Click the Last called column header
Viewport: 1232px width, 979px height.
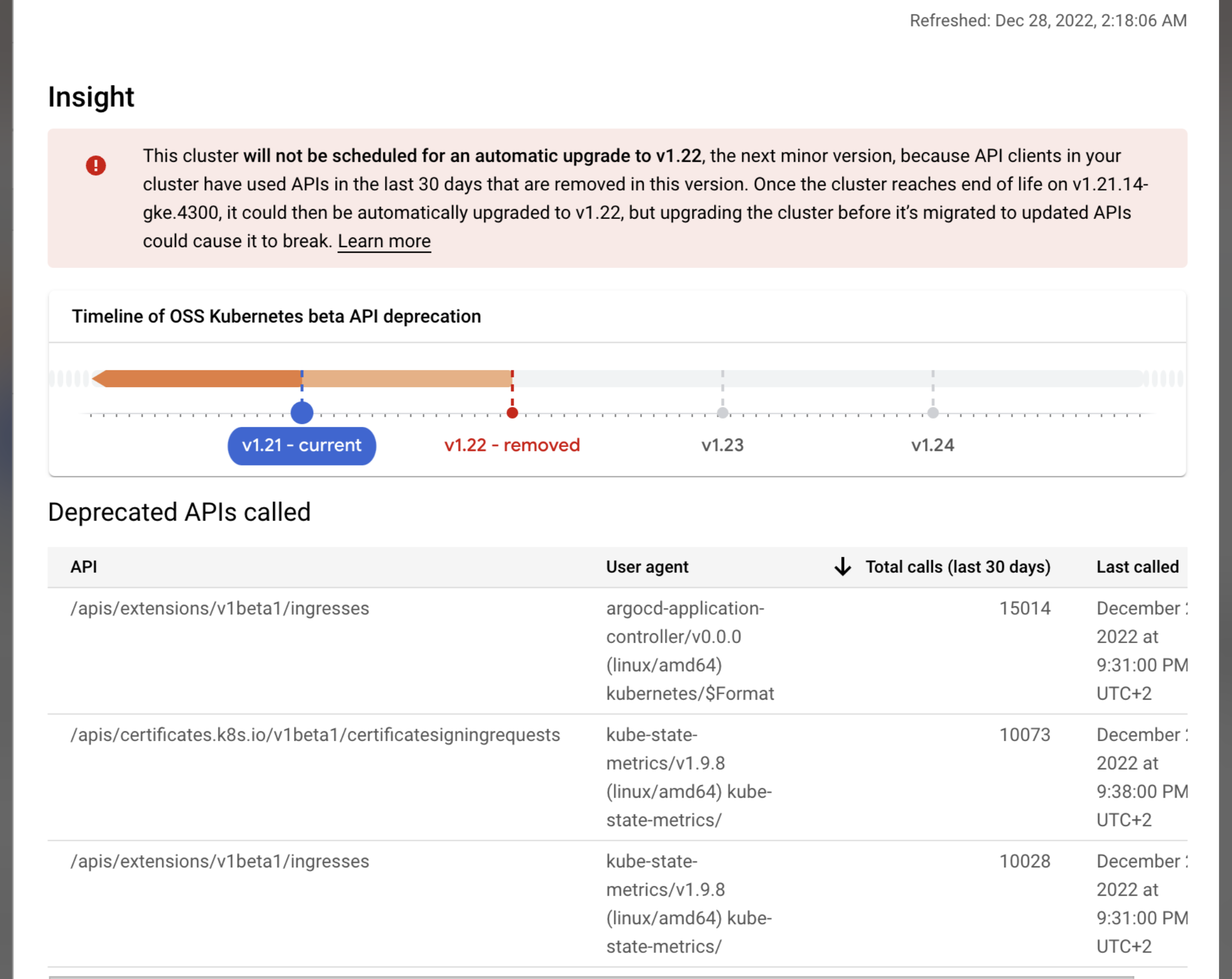coord(1137,567)
